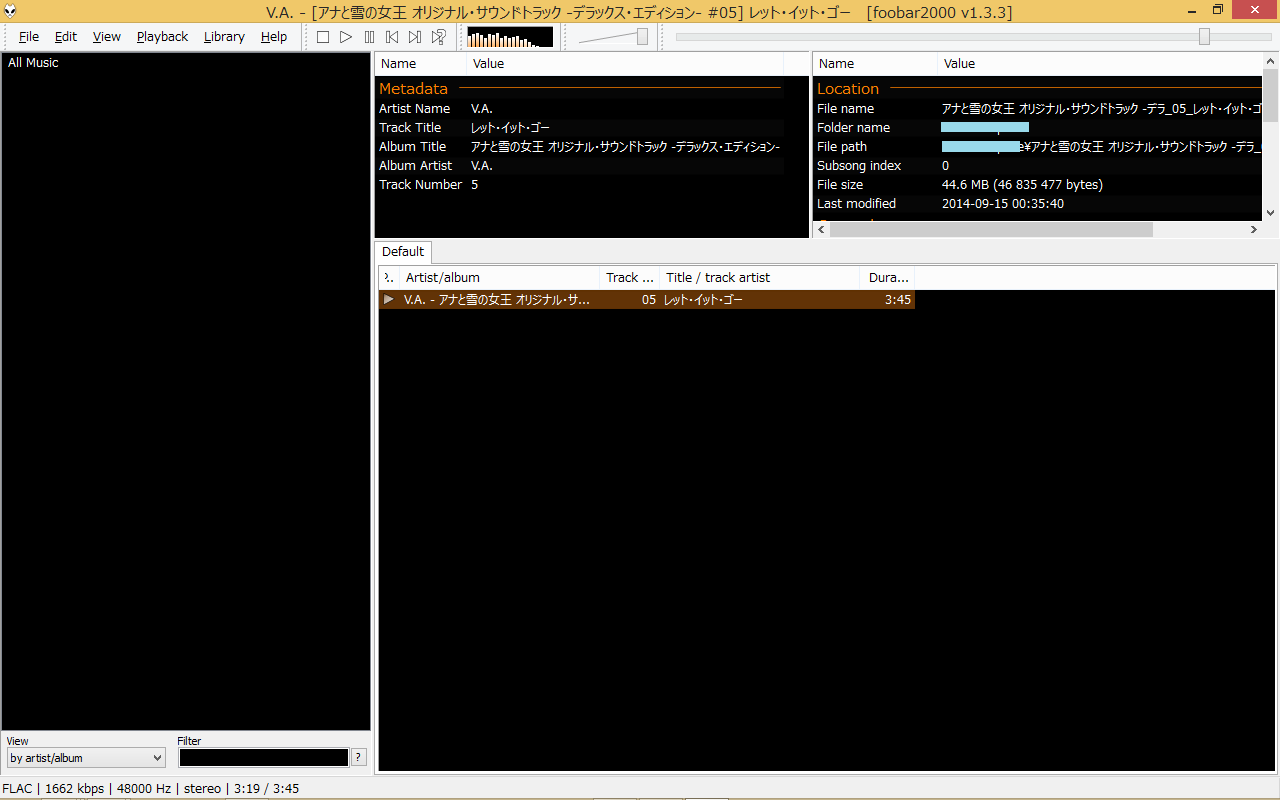Play a random track
The height and width of the screenshot is (800, 1280).
tap(438, 37)
